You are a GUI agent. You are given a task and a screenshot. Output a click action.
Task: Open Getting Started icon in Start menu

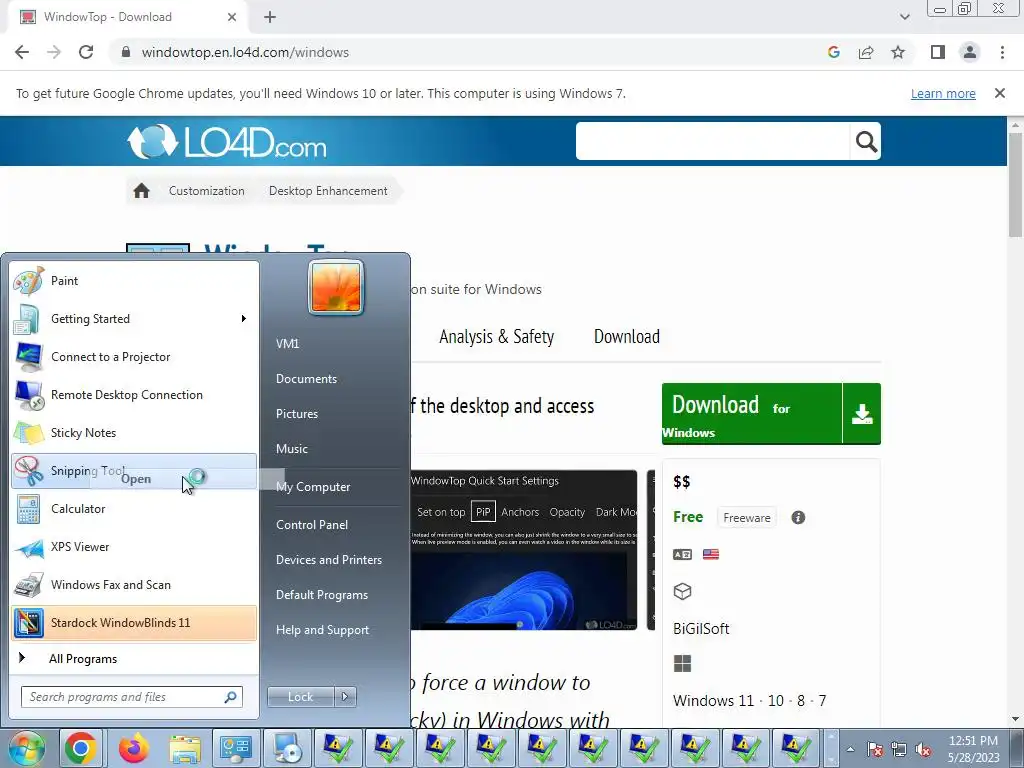click(x=27, y=319)
